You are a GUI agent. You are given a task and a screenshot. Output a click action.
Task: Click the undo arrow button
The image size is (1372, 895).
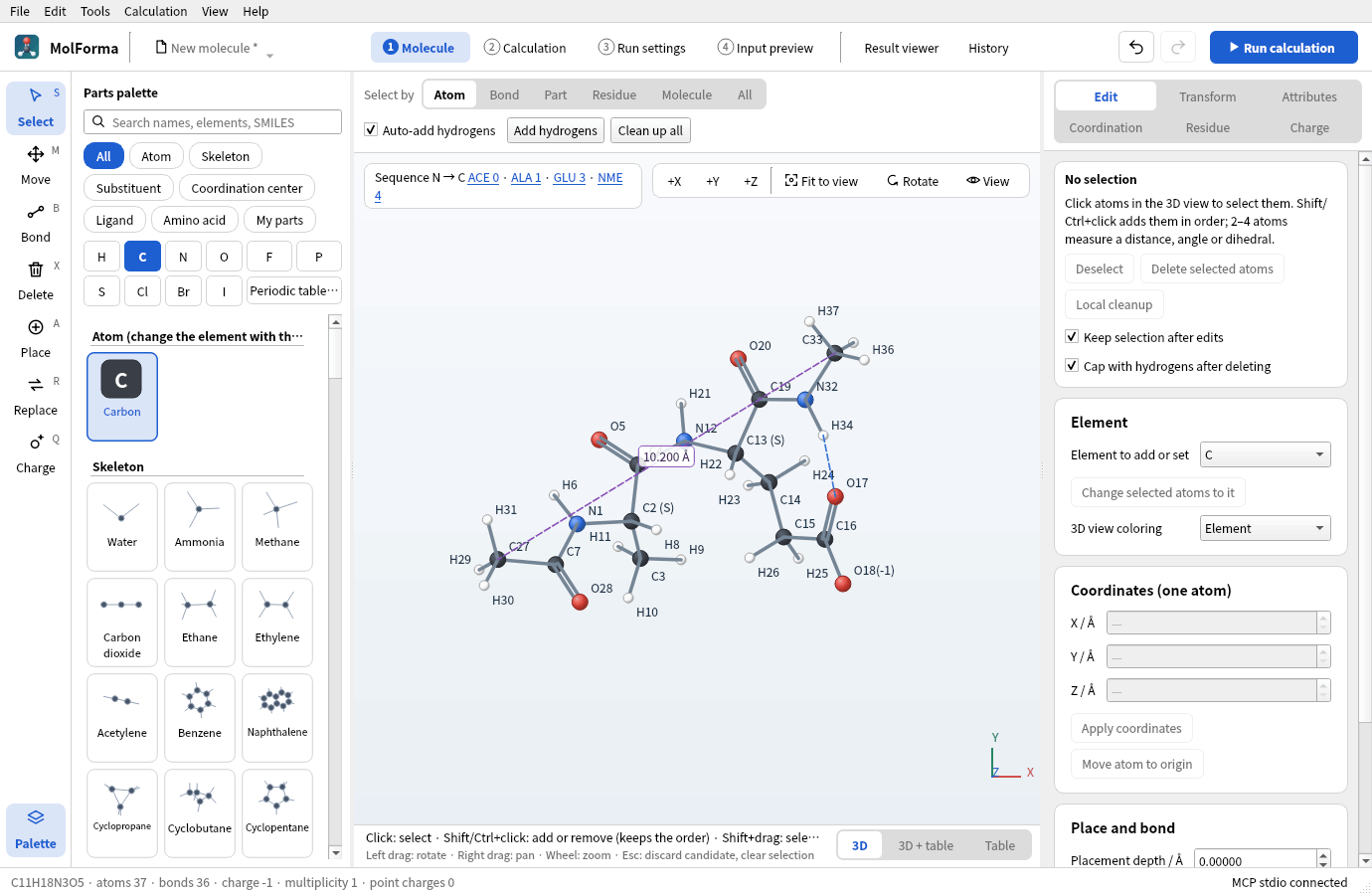point(1136,47)
